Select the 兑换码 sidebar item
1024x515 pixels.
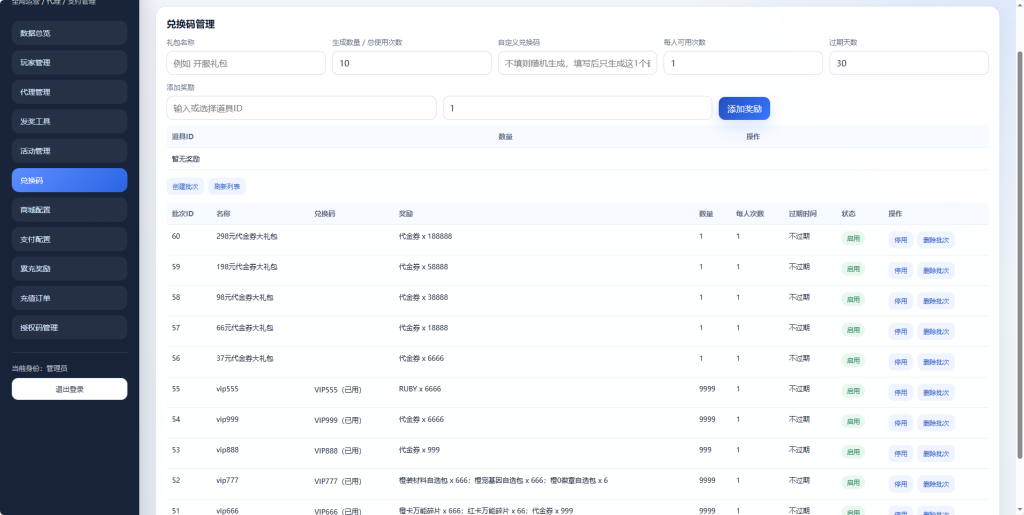69,180
